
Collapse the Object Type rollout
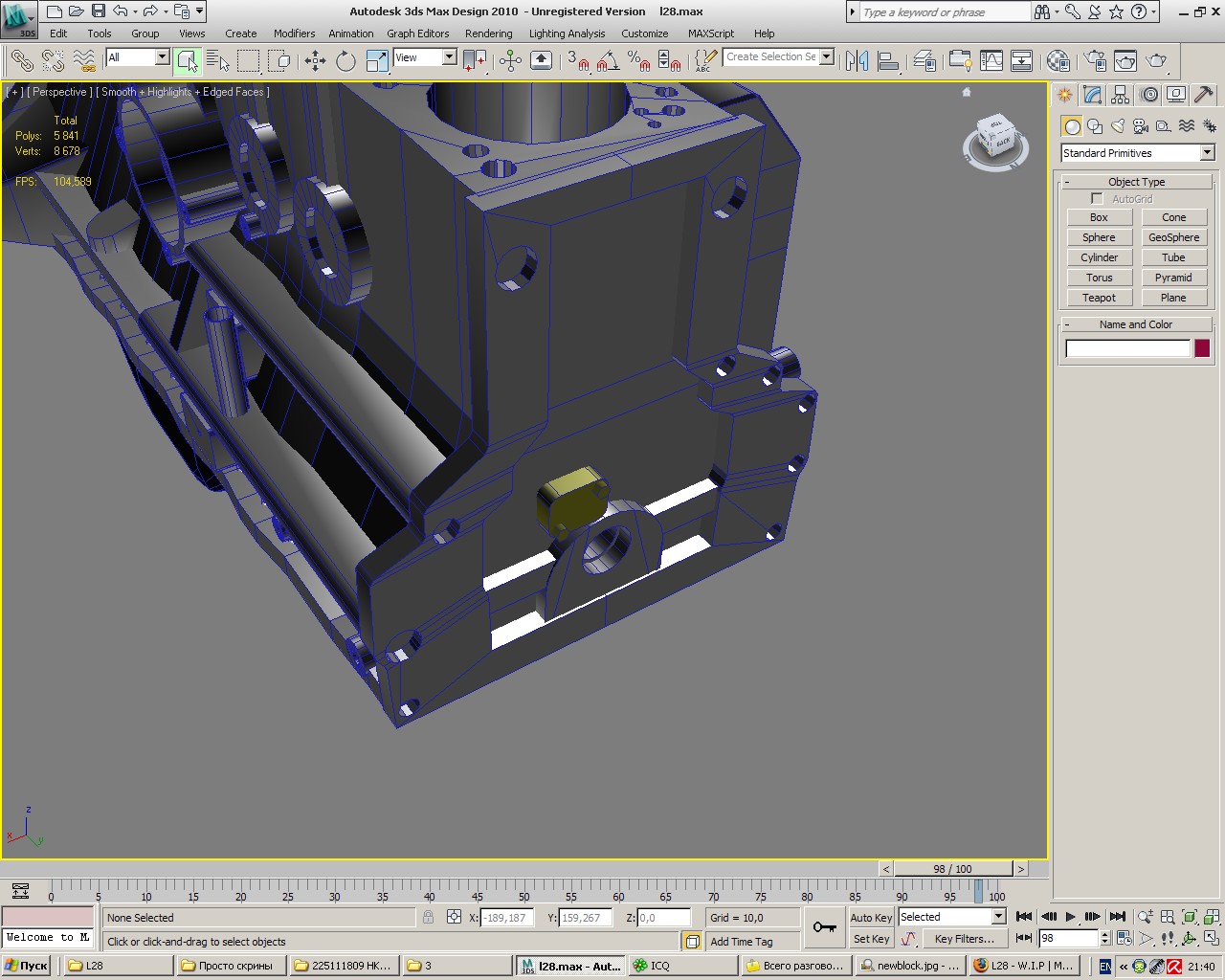pos(1136,182)
